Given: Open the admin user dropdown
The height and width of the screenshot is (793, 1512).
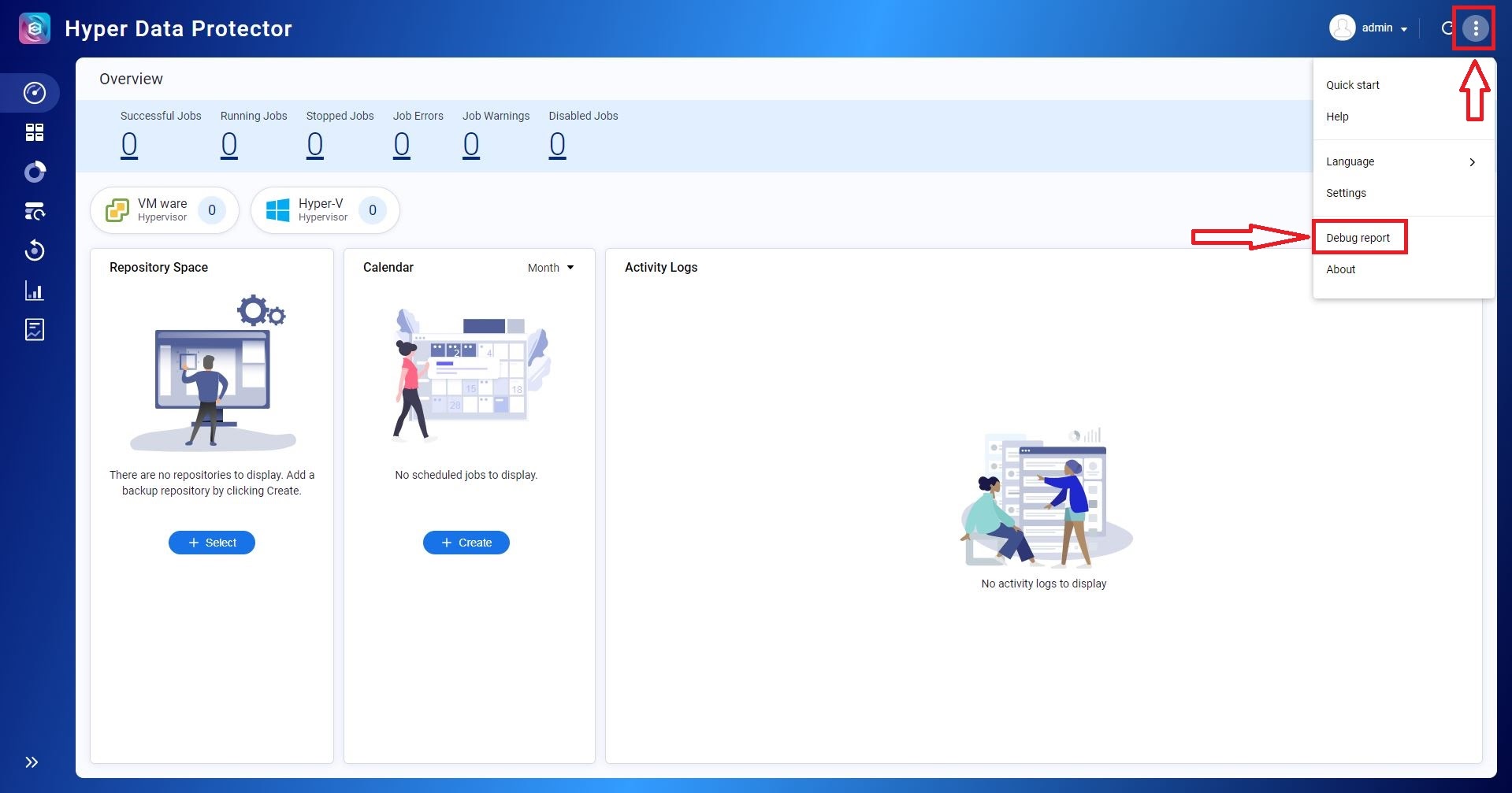Looking at the screenshot, I should [x=1369, y=28].
